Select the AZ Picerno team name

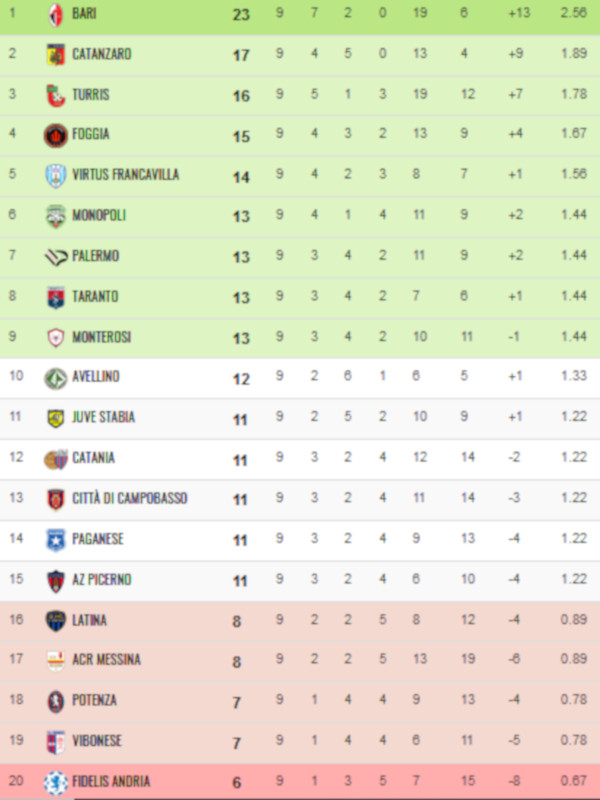(101, 580)
